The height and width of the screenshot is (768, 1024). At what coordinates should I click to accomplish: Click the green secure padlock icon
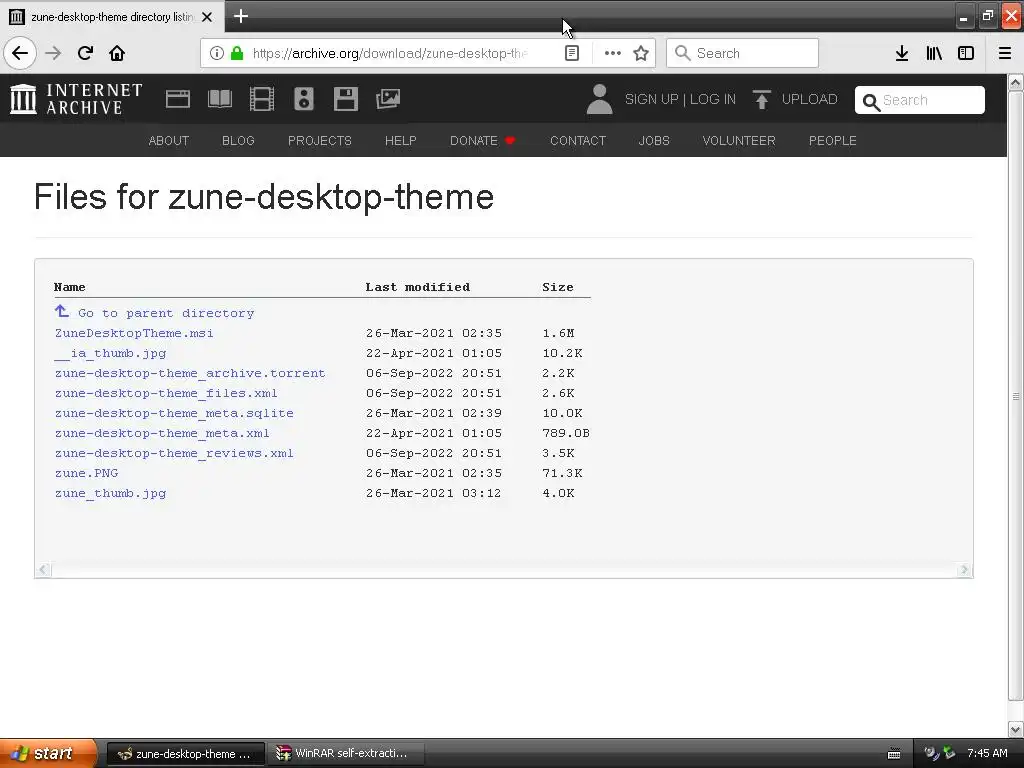coord(236,53)
